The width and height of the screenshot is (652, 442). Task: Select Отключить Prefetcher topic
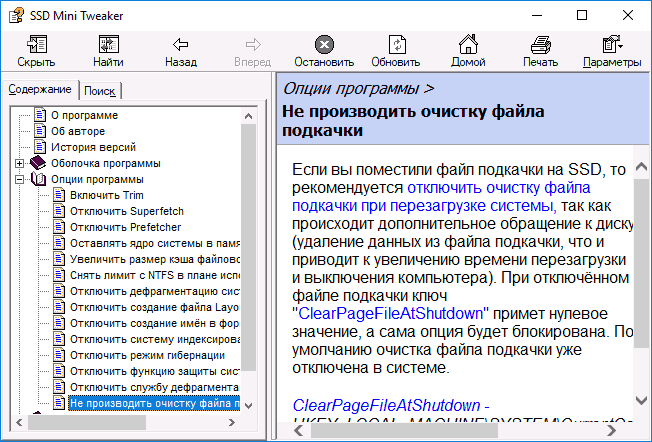[x=126, y=227]
